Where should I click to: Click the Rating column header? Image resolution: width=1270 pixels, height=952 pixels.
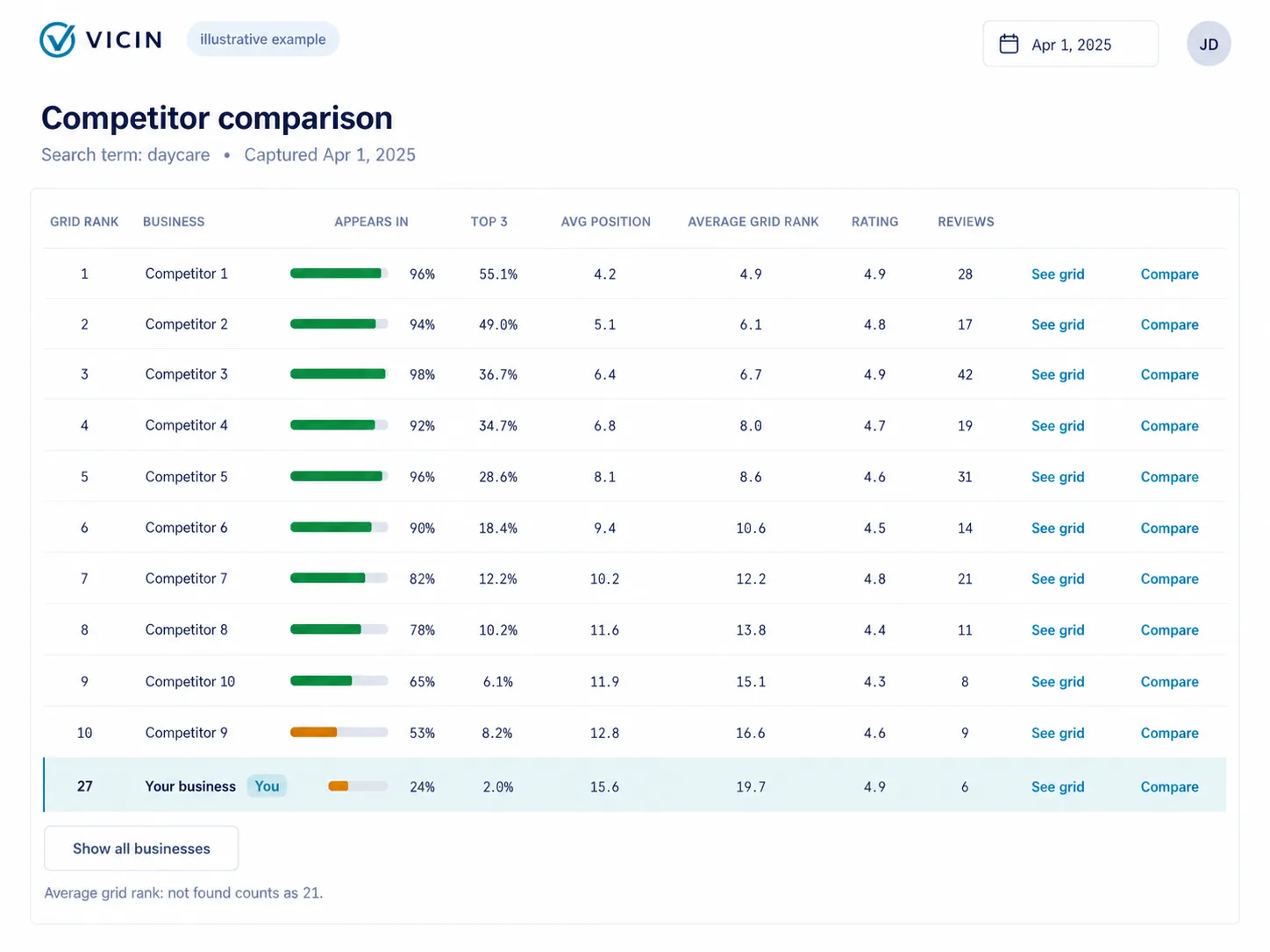(x=875, y=222)
